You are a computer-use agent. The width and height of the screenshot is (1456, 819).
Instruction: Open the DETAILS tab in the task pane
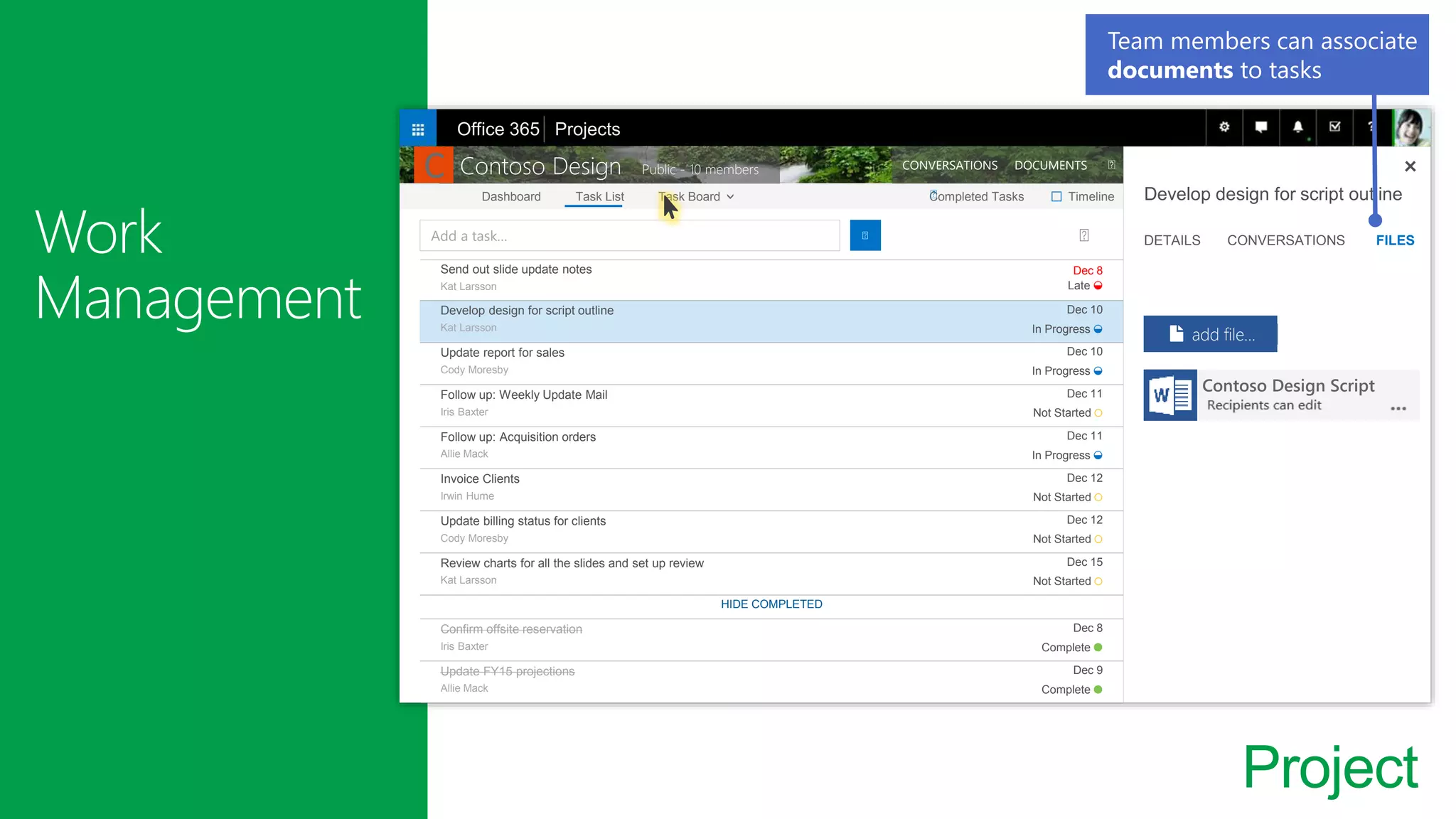tap(1172, 240)
